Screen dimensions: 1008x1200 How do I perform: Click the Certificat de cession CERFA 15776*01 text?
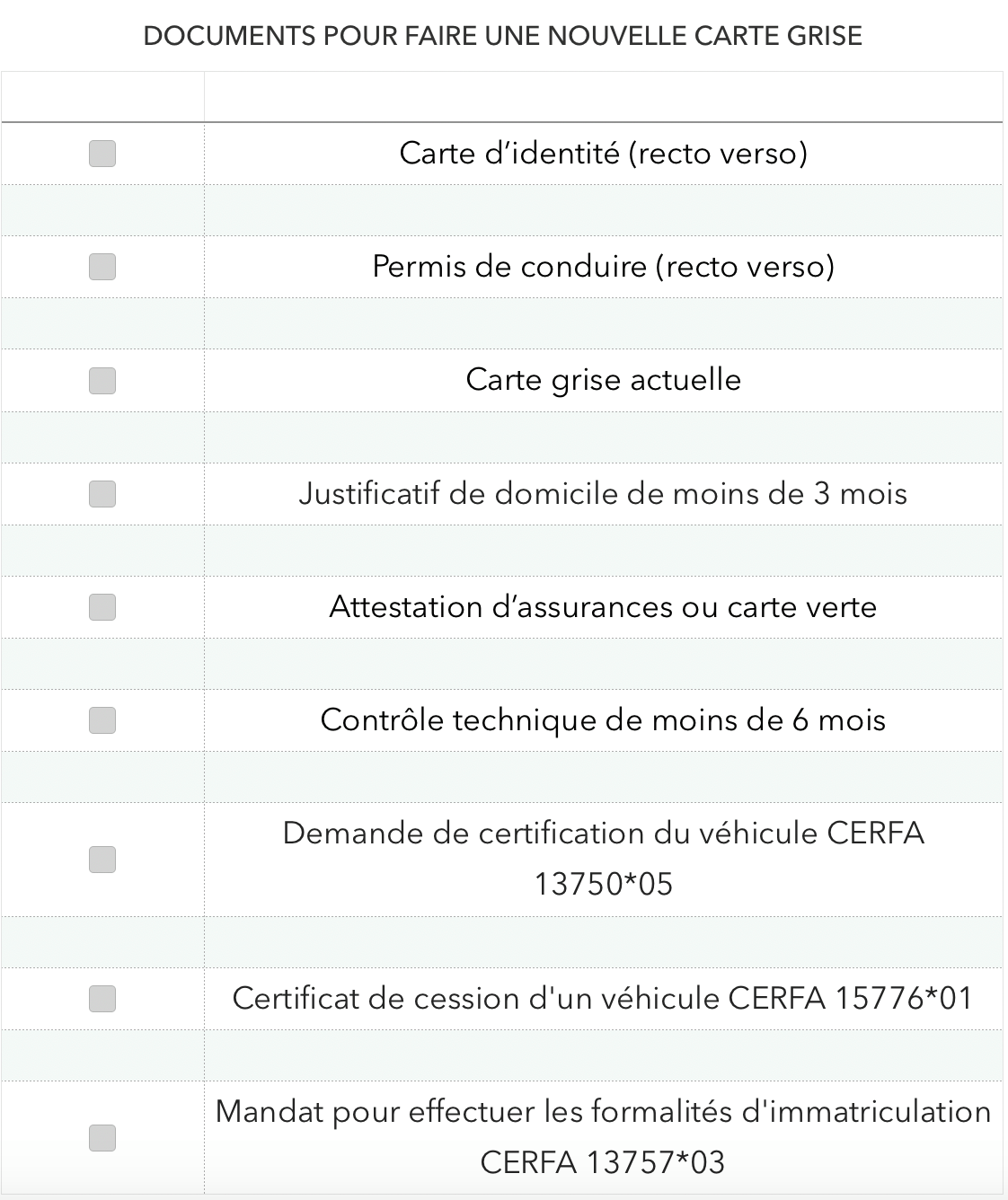click(604, 998)
